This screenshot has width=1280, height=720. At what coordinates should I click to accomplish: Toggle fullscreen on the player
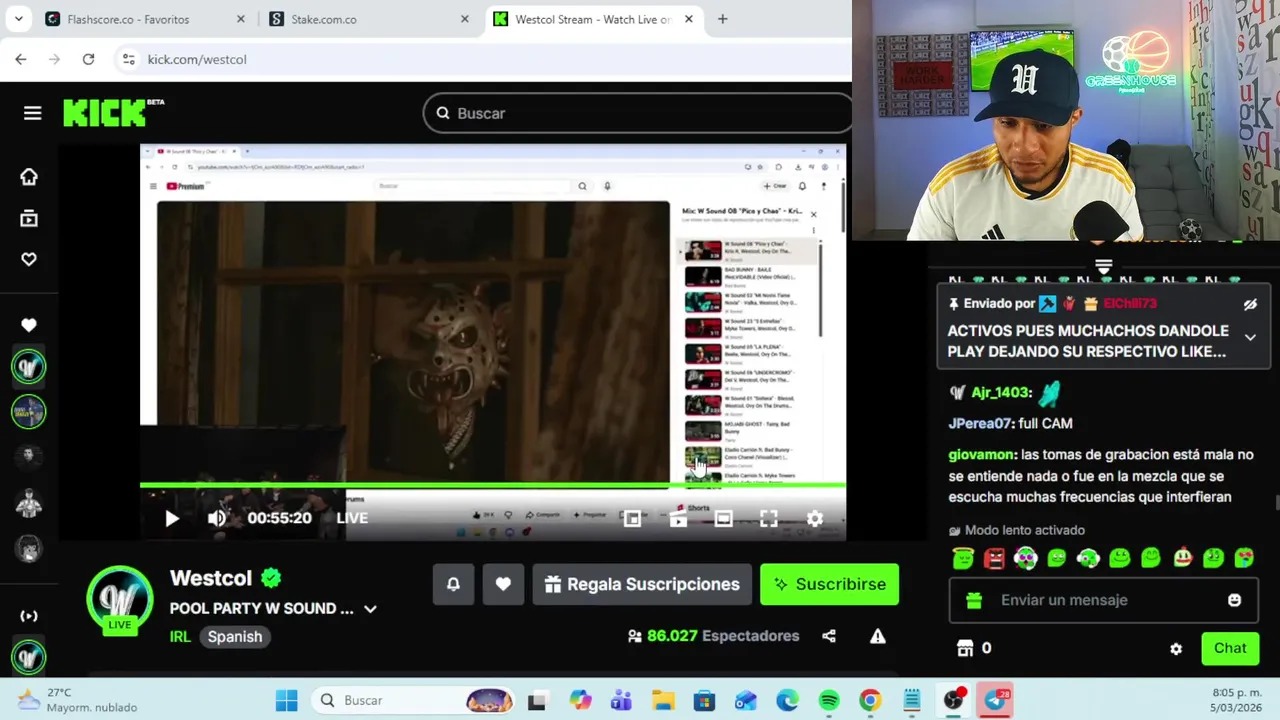tap(769, 518)
